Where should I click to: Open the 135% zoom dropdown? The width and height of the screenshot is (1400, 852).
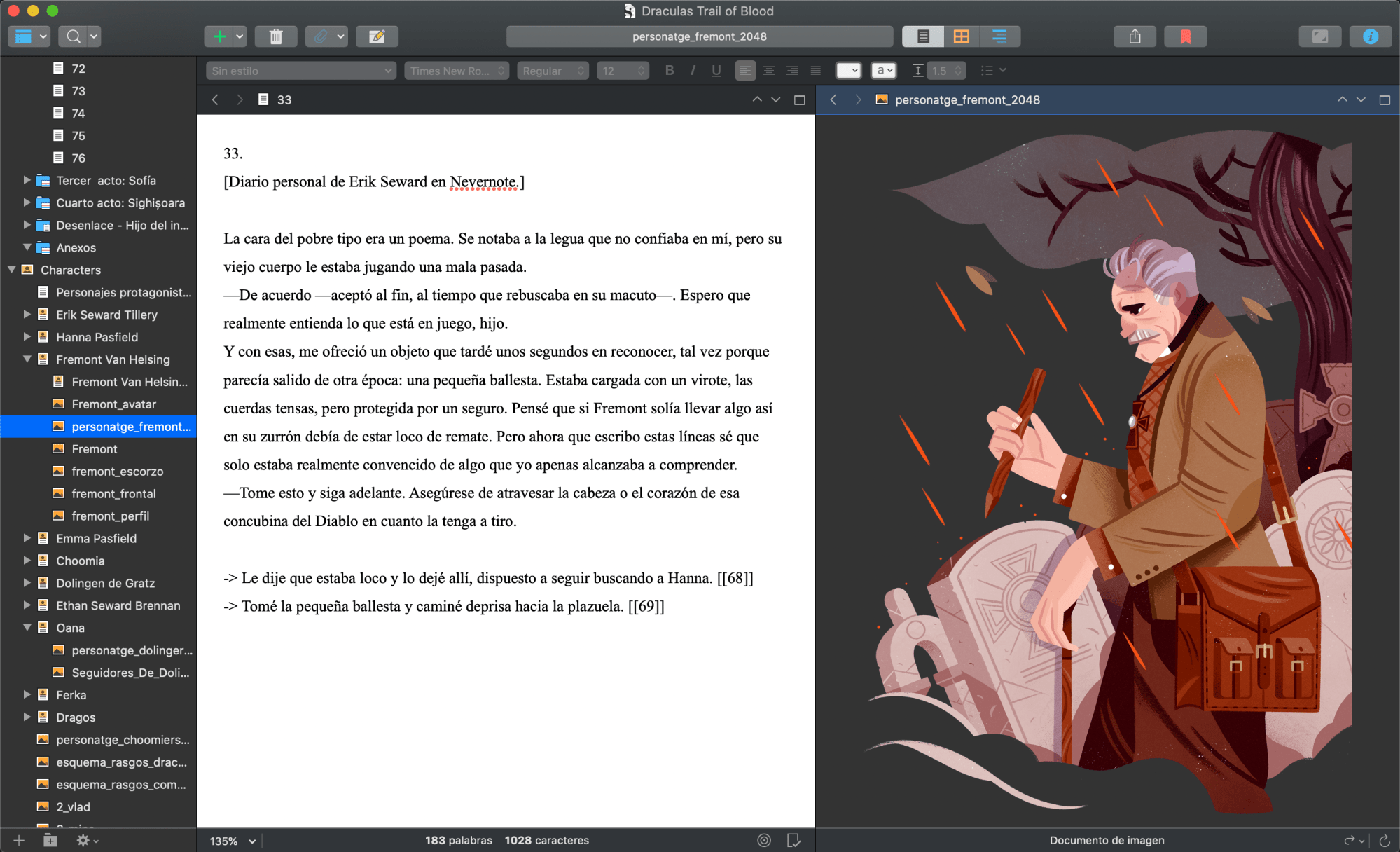(233, 841)
